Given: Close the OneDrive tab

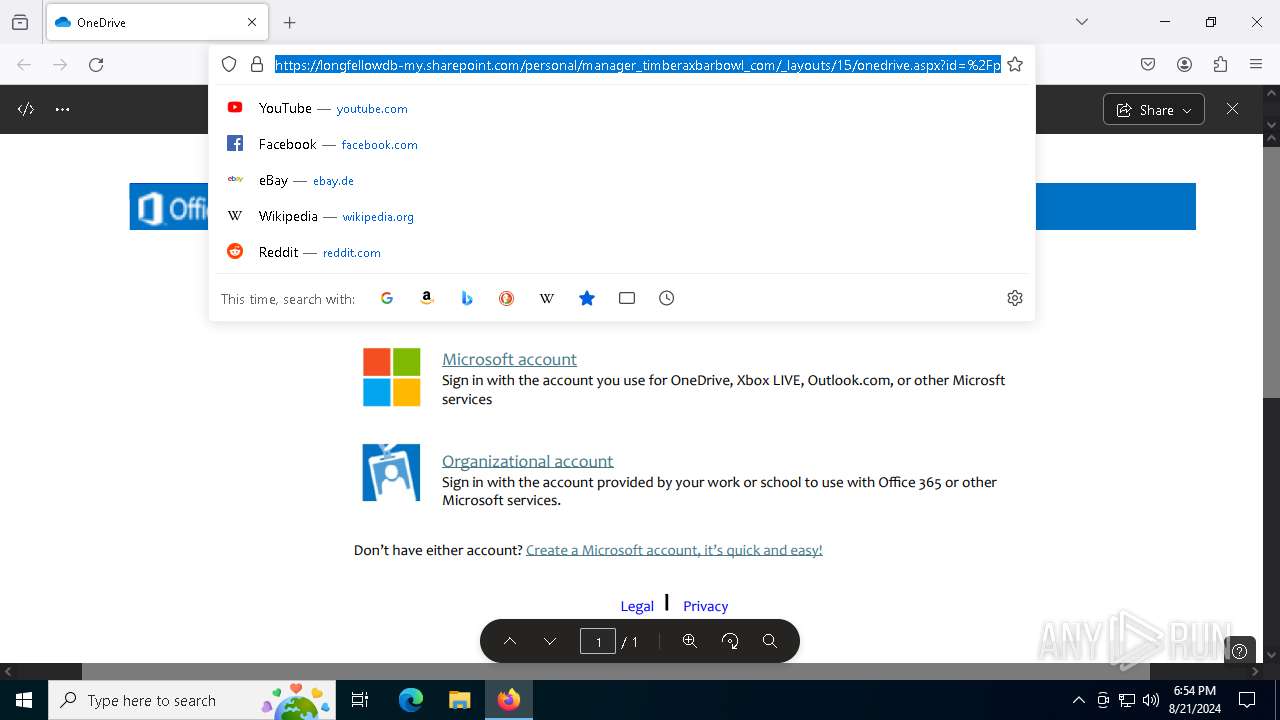Looking at the screenshot, I should pyautogui.click(x=252, y=22).
